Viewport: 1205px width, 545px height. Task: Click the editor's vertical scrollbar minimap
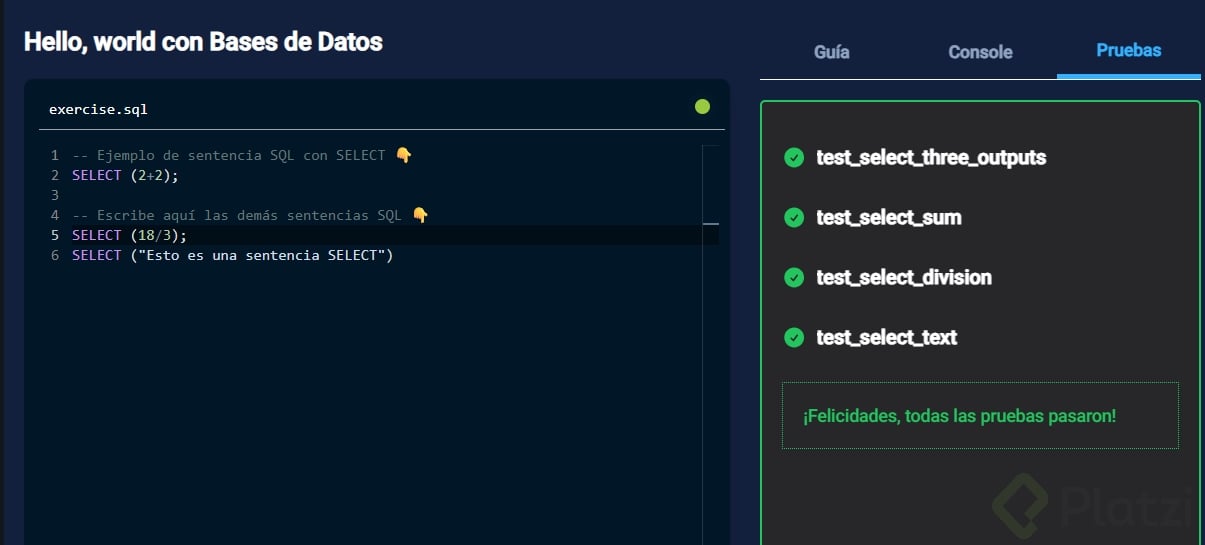711,300
